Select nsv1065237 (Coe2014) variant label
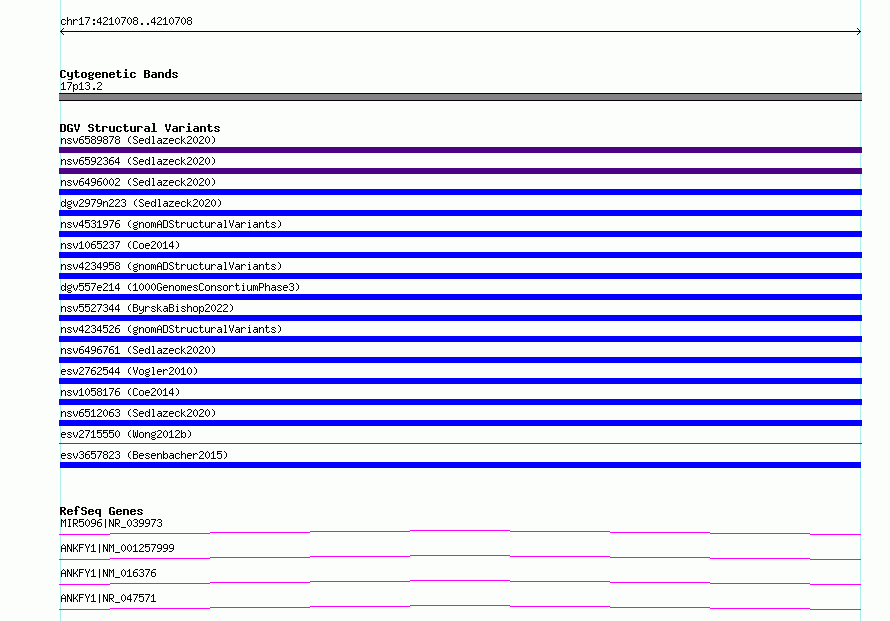The width and height of the screenshot is (890, 621). click(x=120, y=245)
